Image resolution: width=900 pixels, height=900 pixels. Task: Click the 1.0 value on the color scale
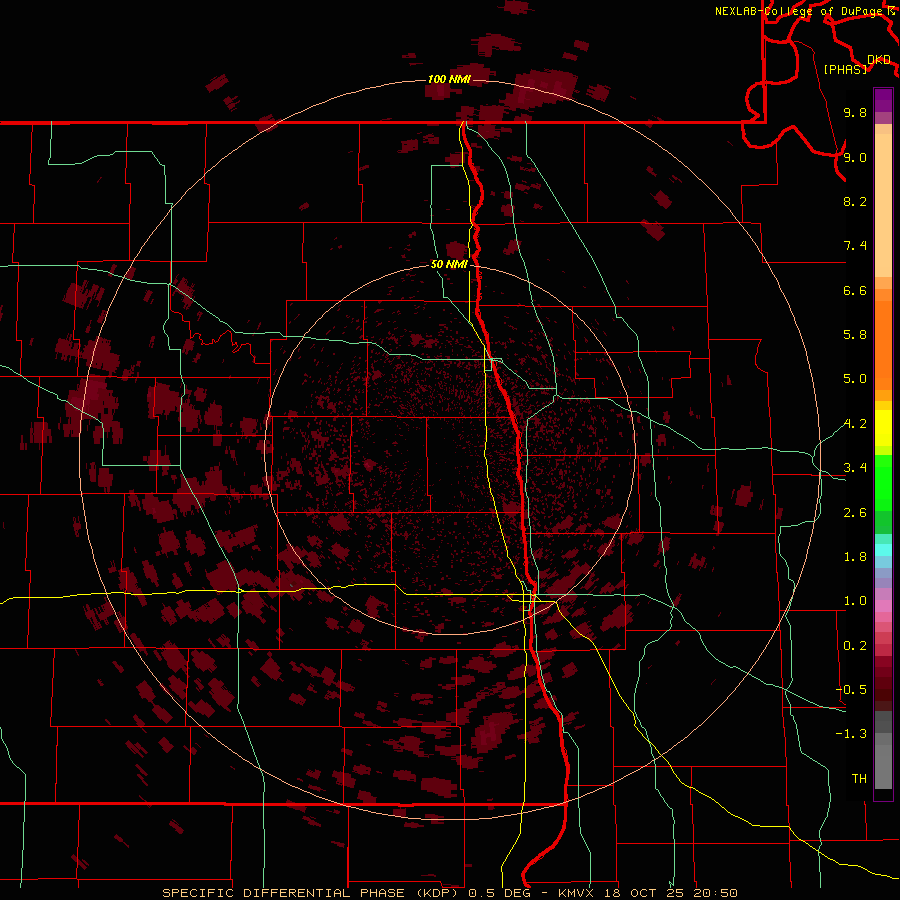(855, 601)
